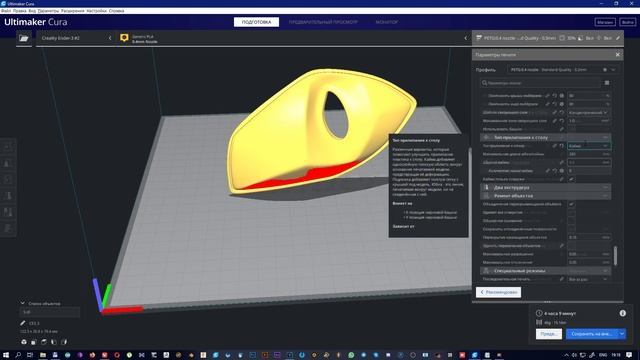Click the Sign In button
This screenshot has width=640, height=360.
tap(627, 22)
